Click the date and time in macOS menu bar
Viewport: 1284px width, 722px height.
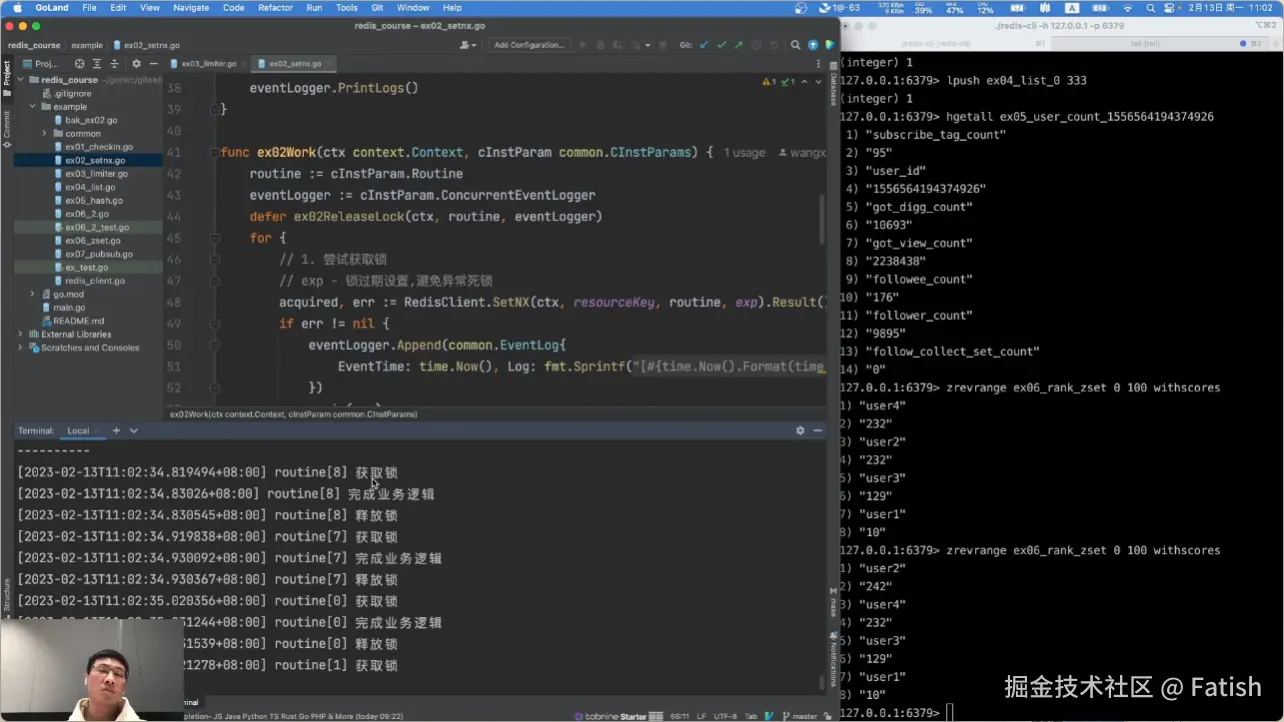click(x=1230, y=7)
